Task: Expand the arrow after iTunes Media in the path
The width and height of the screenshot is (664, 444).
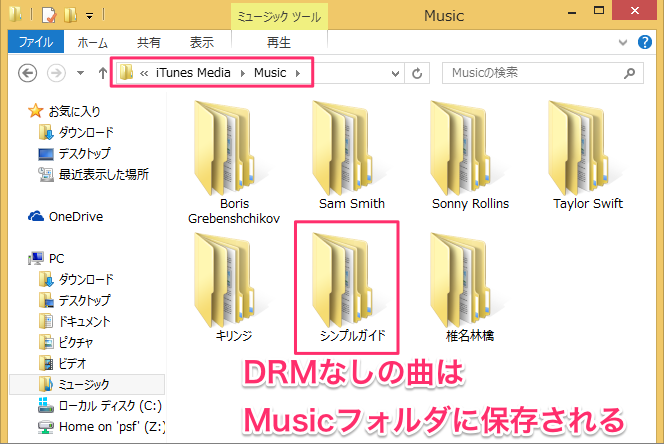Action: (x=243, y=73)
